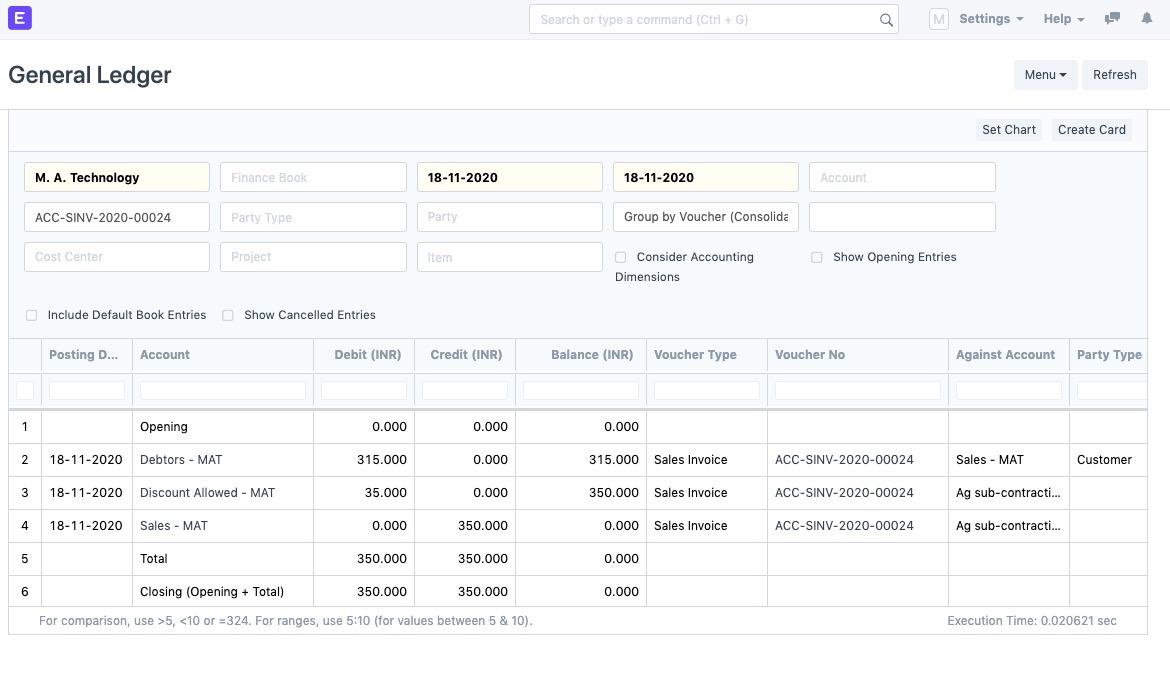This screenshot has height=675, width=1170.
Task: Focus the Cost Center filter field
Action: (117, 257)
